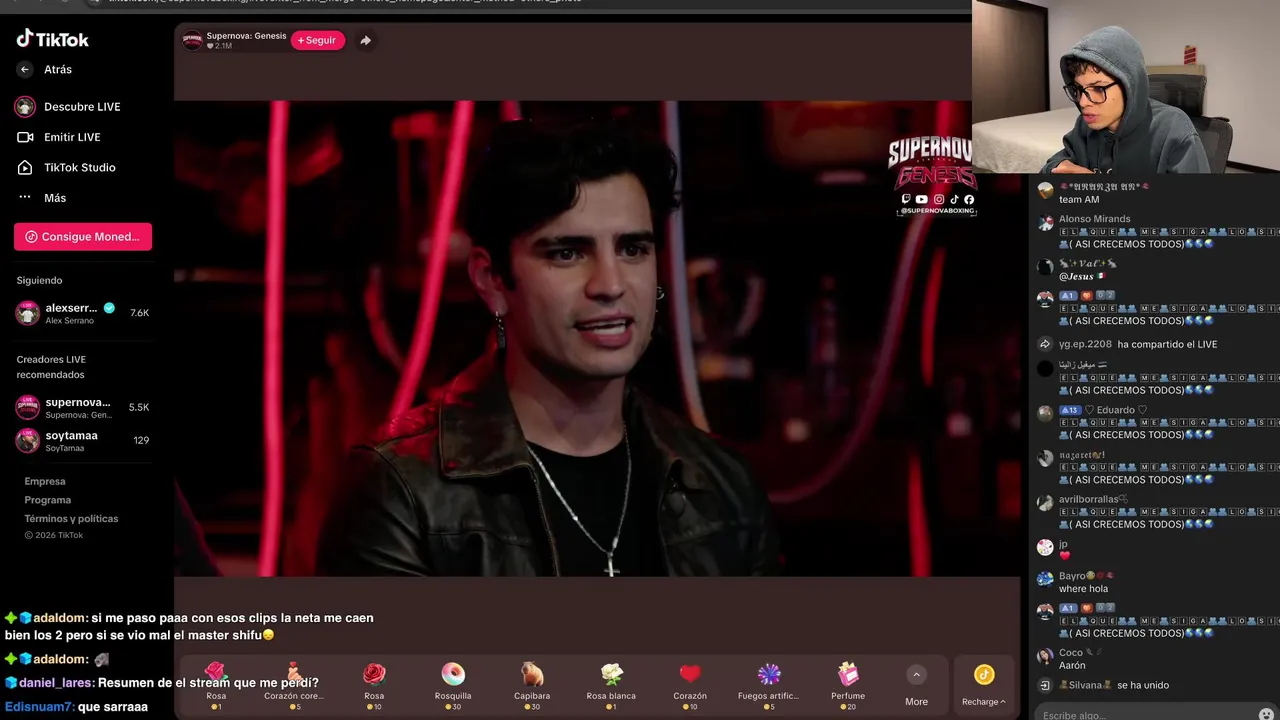Click the 'team AM' chat message

[x=1079, y=200]
